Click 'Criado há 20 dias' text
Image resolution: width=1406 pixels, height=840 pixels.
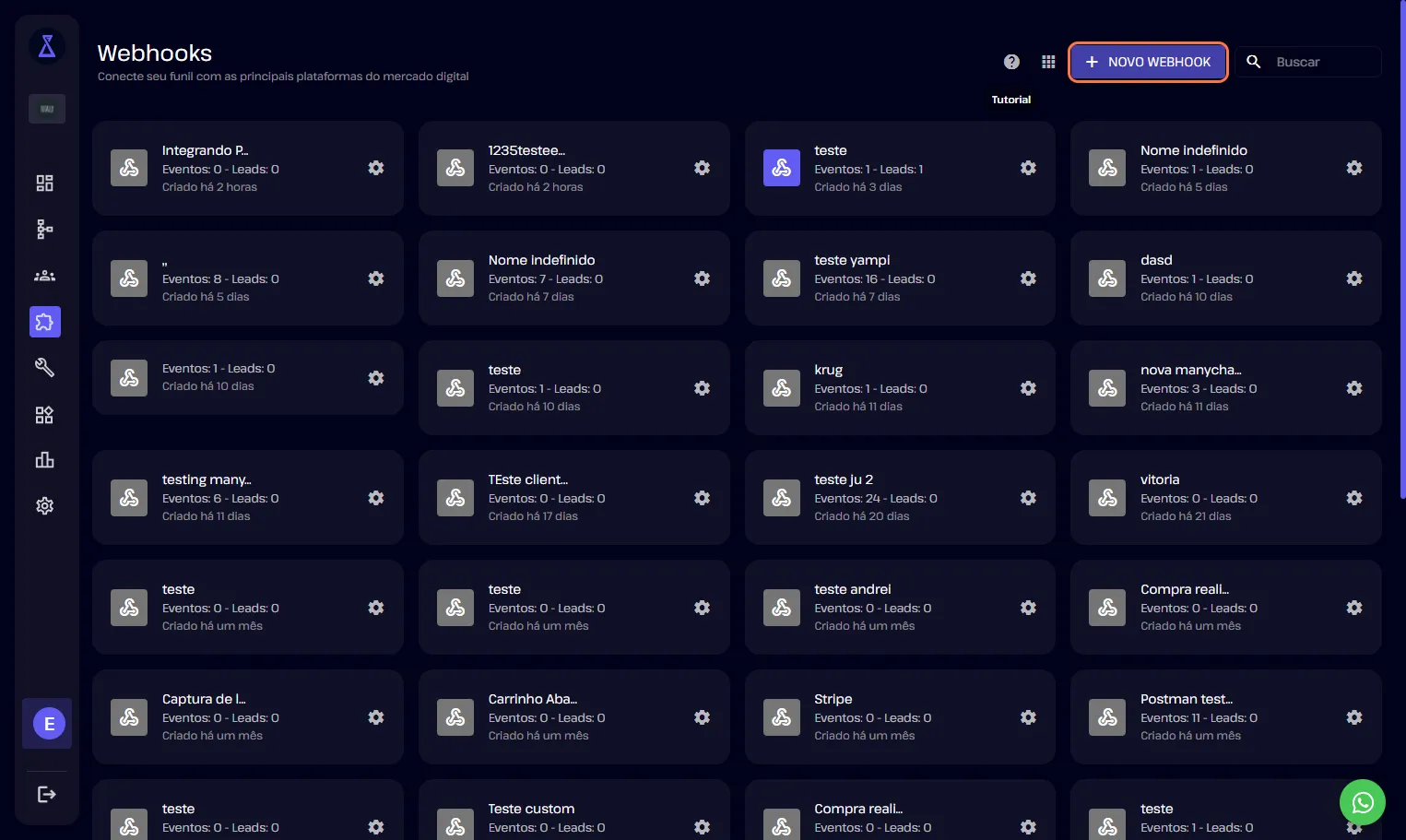(x=862, y=516)
